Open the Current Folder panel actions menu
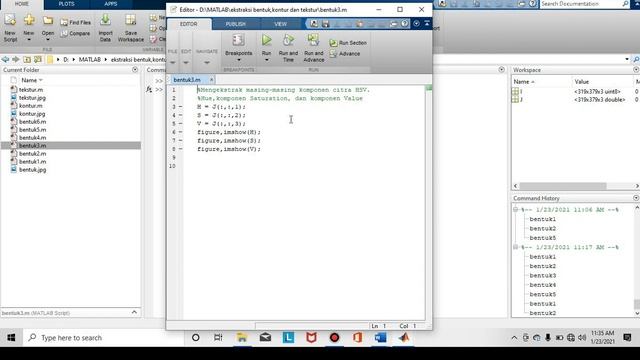This screenshot has height=360, width=640. coord(135,70)
